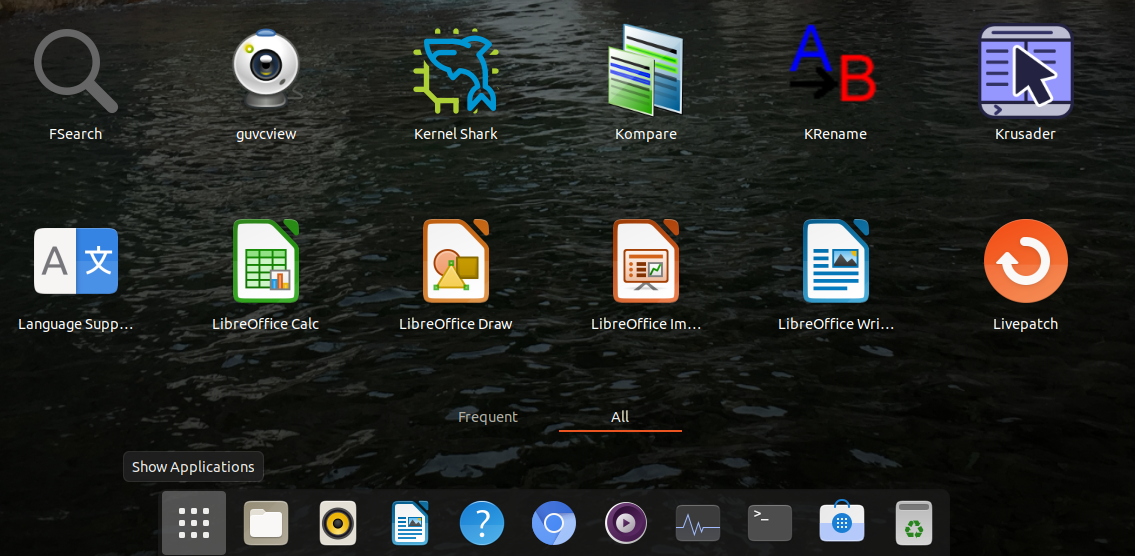This screenshot has width=1135, height=556.
Task: Open LibreOffice Writer from the app grid
Action: (x=835, y=261)
